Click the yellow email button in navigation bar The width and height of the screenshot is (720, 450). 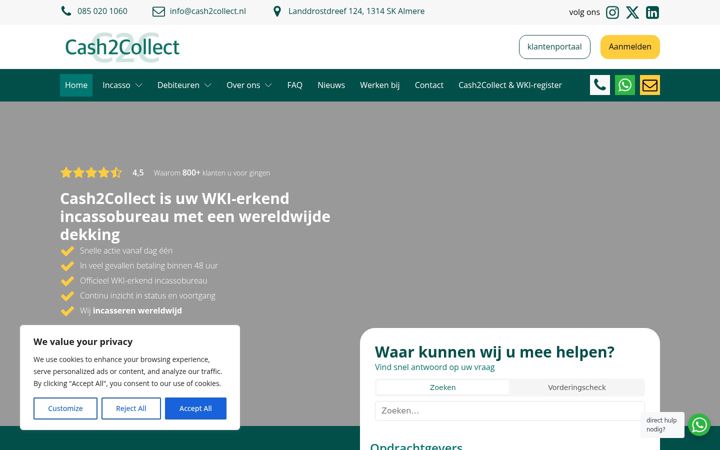coord(650,85)
